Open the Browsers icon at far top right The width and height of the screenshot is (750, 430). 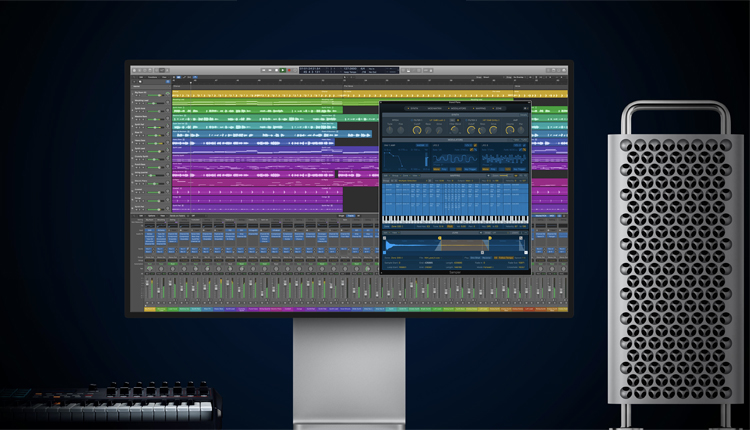[x=564, y=70]
